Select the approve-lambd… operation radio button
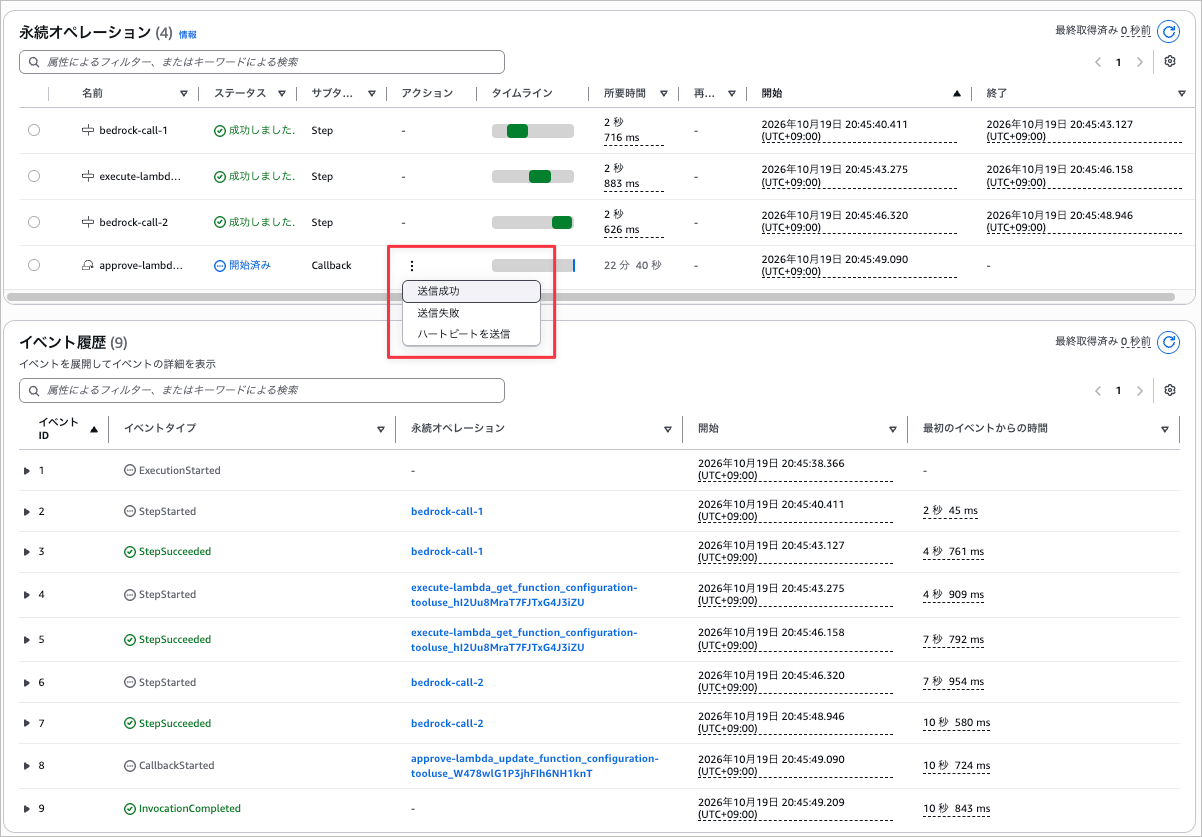This screenshot has width=1202, height=837. [34, 266]
